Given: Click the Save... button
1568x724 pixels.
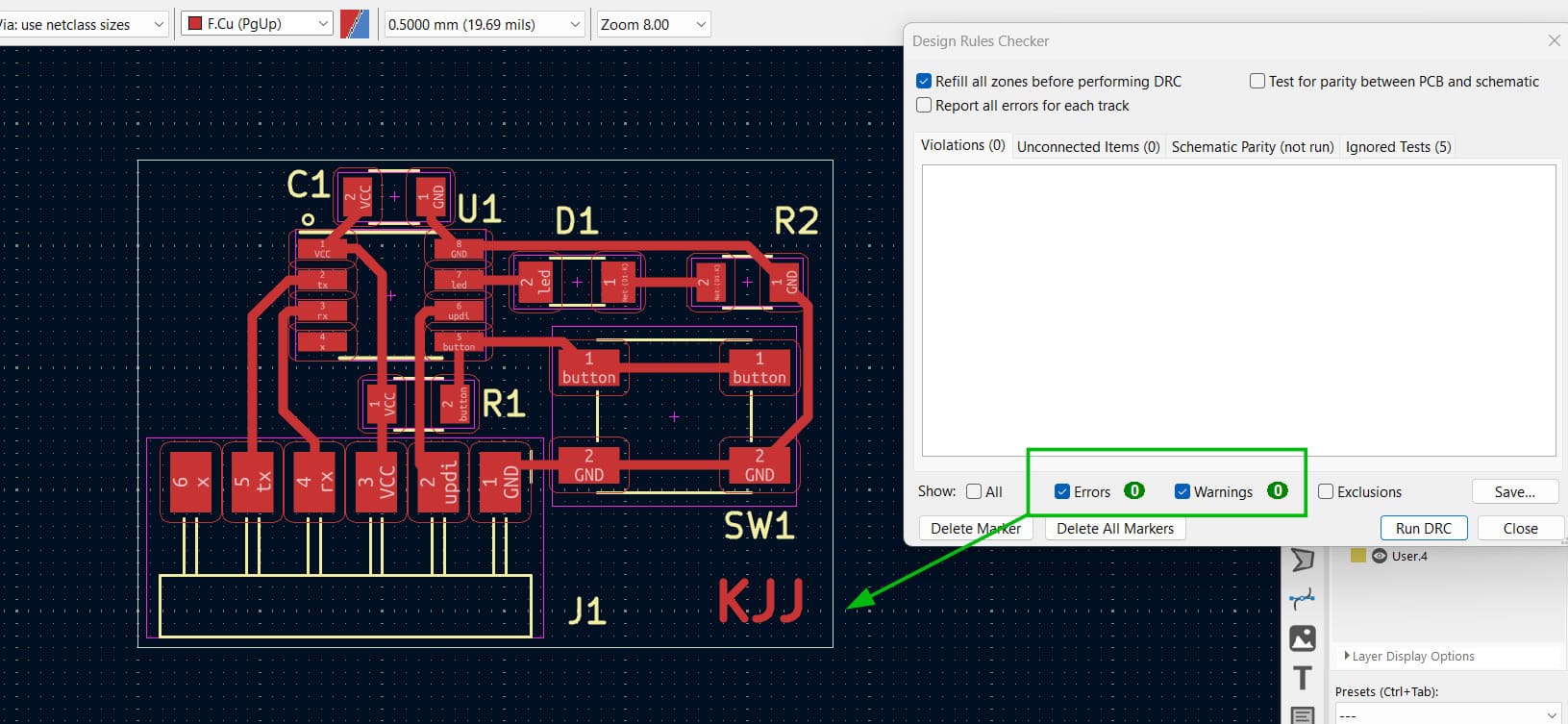Looking at the screenshot, I should (x=1514, y=491).
